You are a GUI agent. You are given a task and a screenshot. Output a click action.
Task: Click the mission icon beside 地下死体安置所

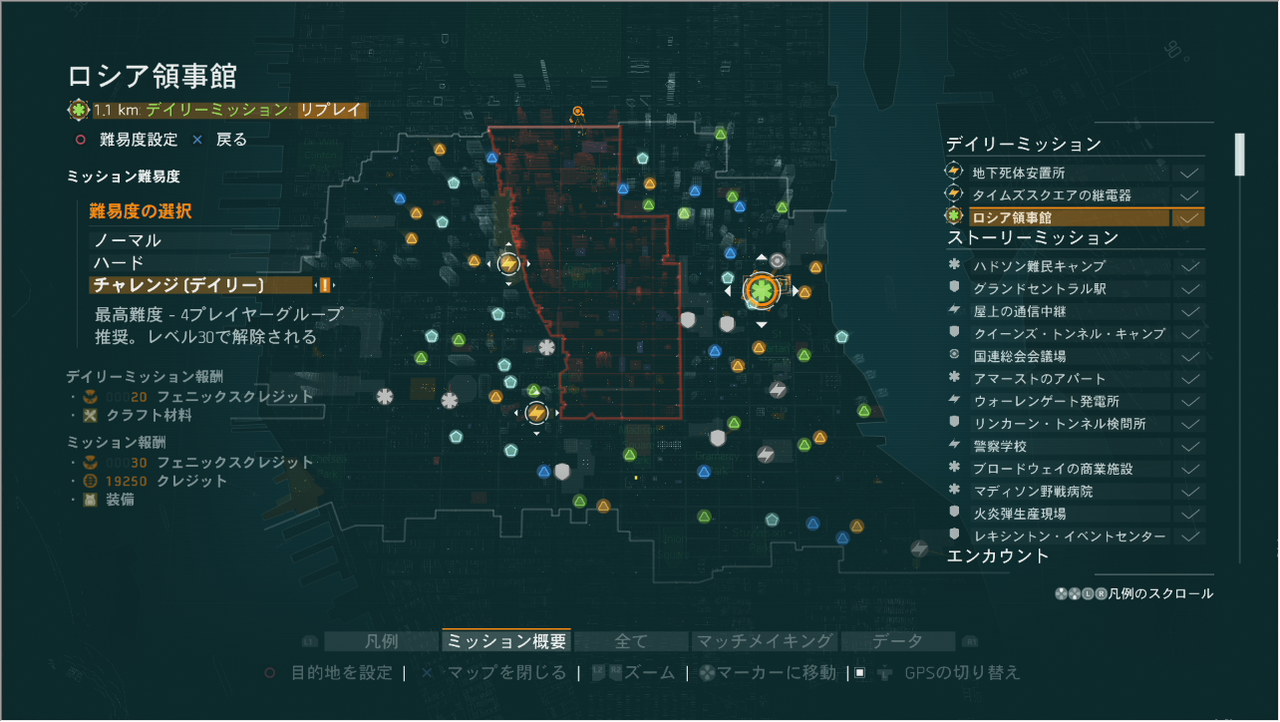coord(954,173)
